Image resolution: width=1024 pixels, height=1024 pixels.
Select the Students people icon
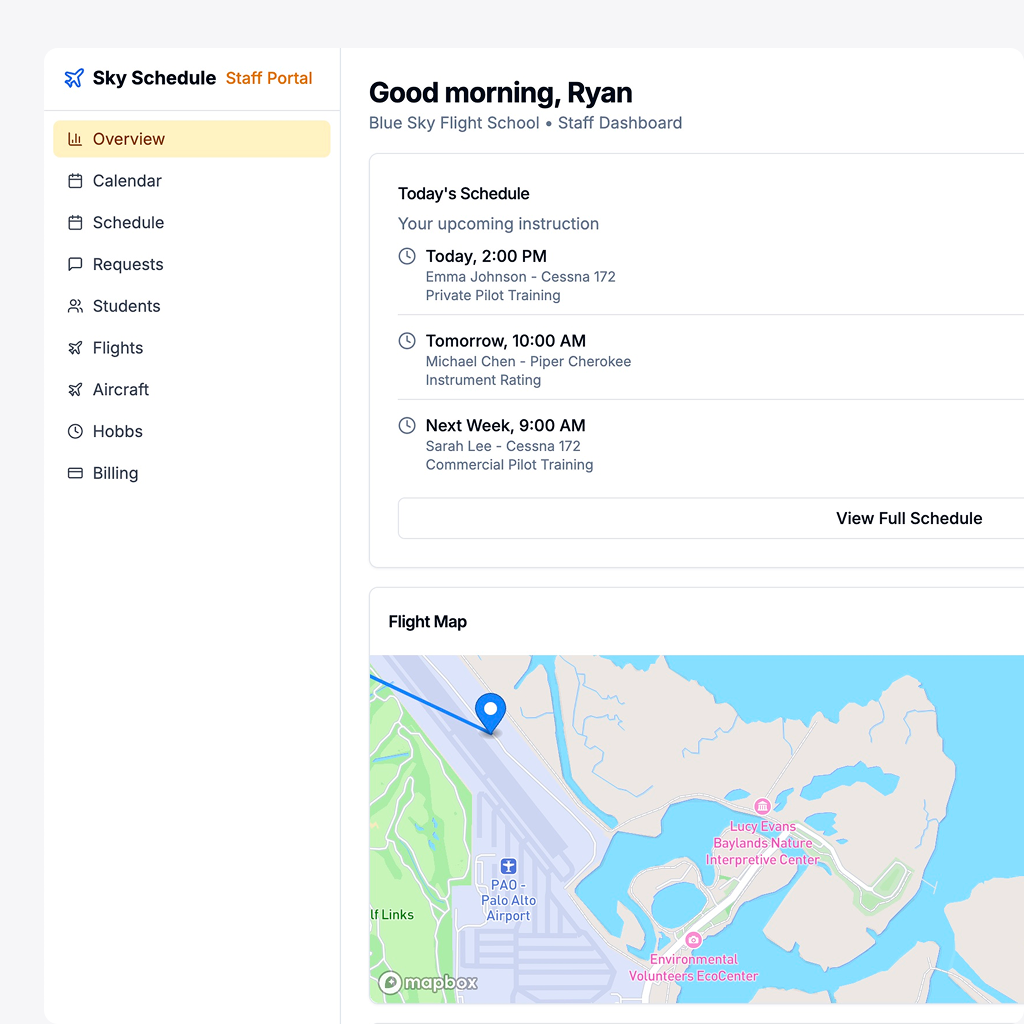[x=75, y=306]
